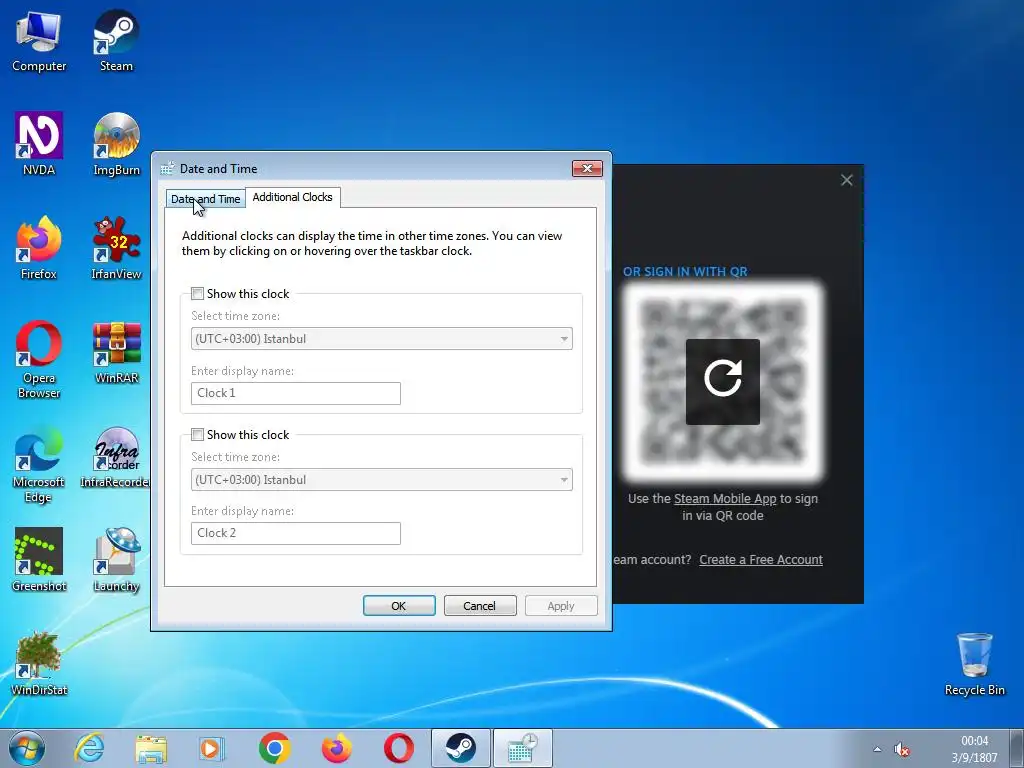Open the Computer desktop icon
This screenshot has width=1024, height=768.
coord(39,42)
